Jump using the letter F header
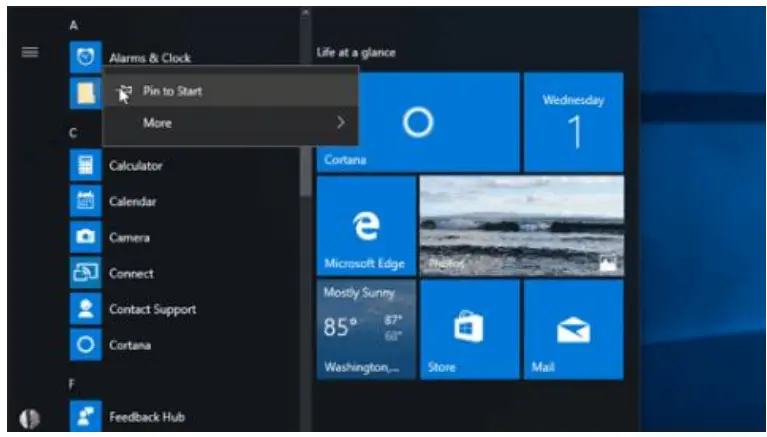The height and width of the screenshot is (437, 767). [72, 384]
